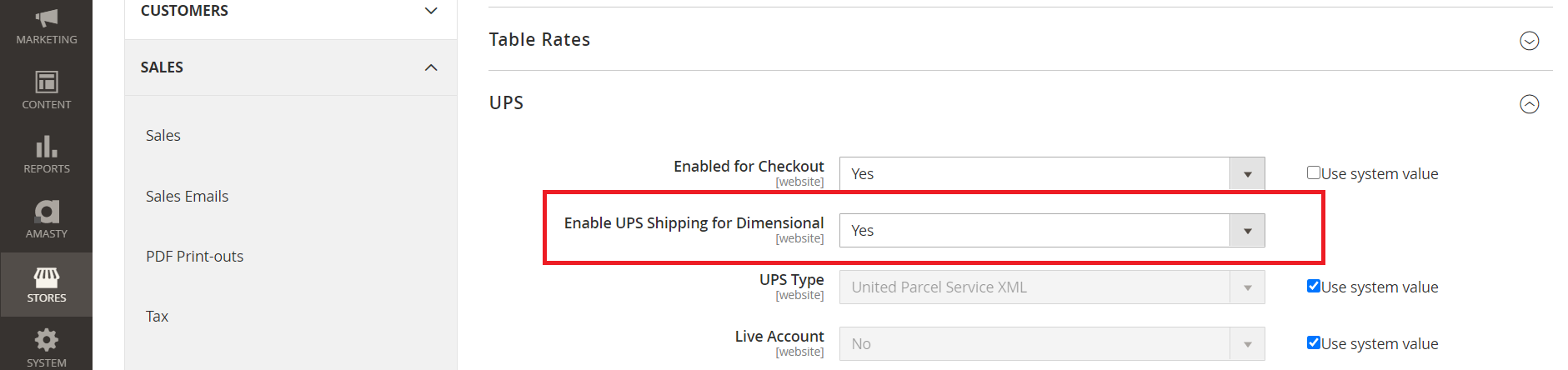1568x370 pixels.
Task: Open Enable UPS Shipping for Dimensional dropdown
Action: (x=1051, y=230)
